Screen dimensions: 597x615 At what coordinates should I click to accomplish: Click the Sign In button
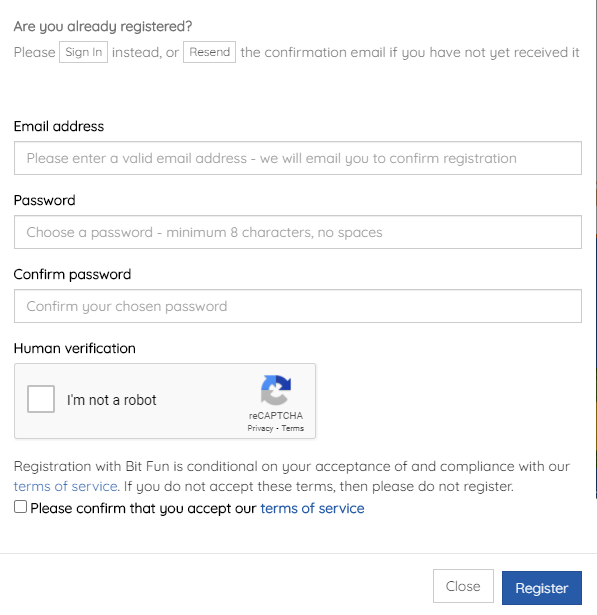[84, 52]
